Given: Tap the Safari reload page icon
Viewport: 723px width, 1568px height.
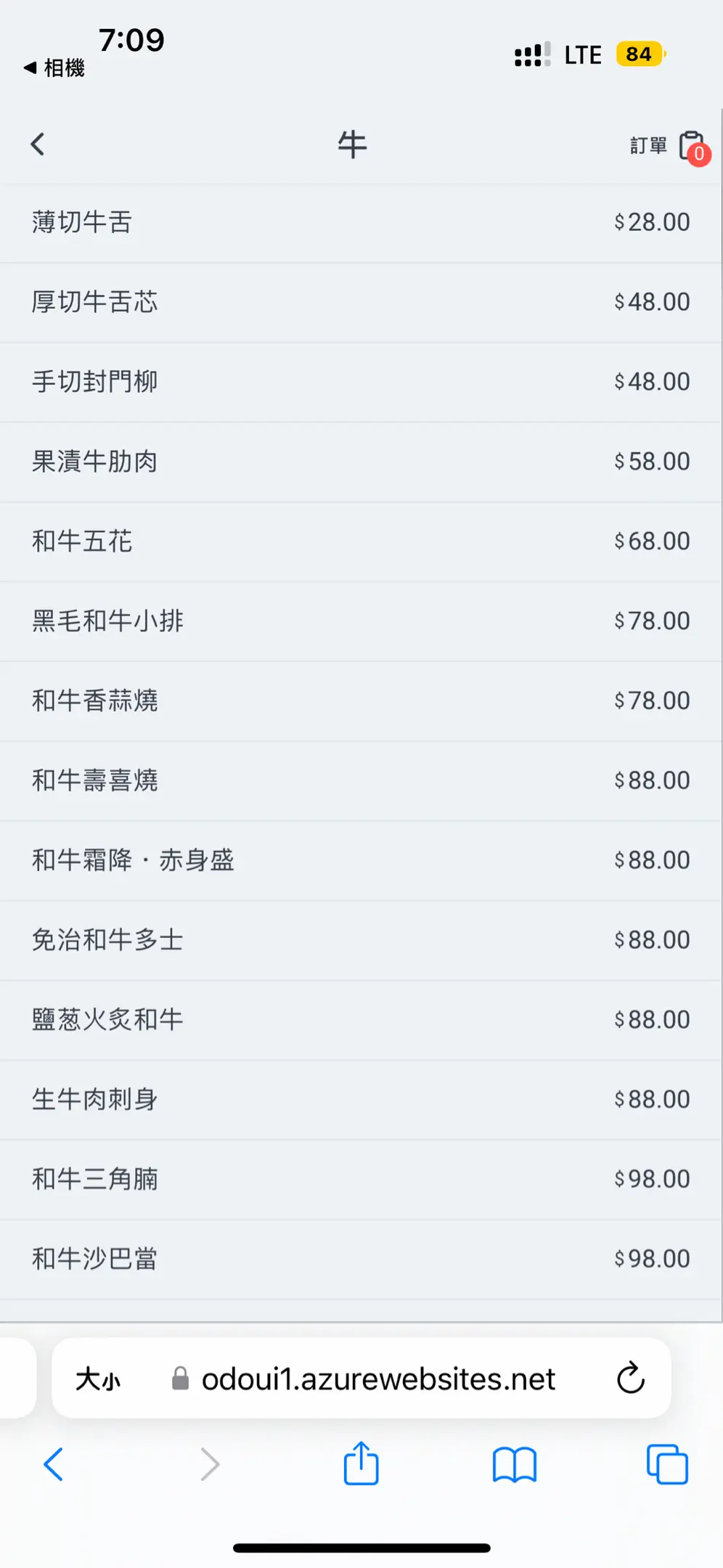Looking at the screenshot, I should pos(630,1378).
